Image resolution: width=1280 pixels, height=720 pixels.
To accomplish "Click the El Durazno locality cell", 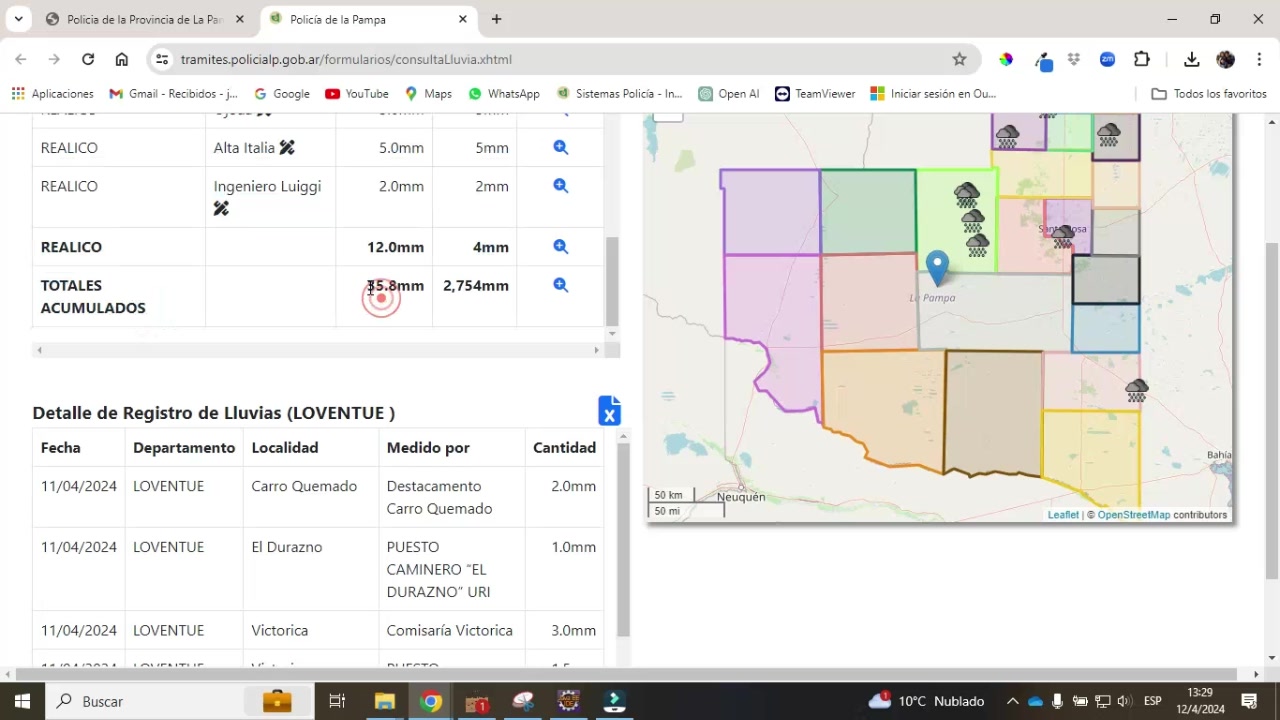I will pyautogui.click(x=287, y=547).
